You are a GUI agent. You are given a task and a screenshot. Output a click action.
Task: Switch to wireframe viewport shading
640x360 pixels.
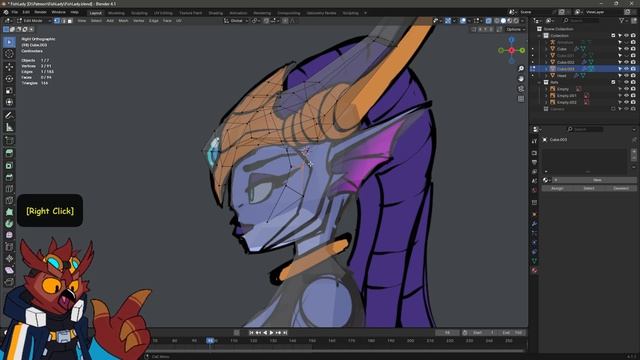click(497, 20)
